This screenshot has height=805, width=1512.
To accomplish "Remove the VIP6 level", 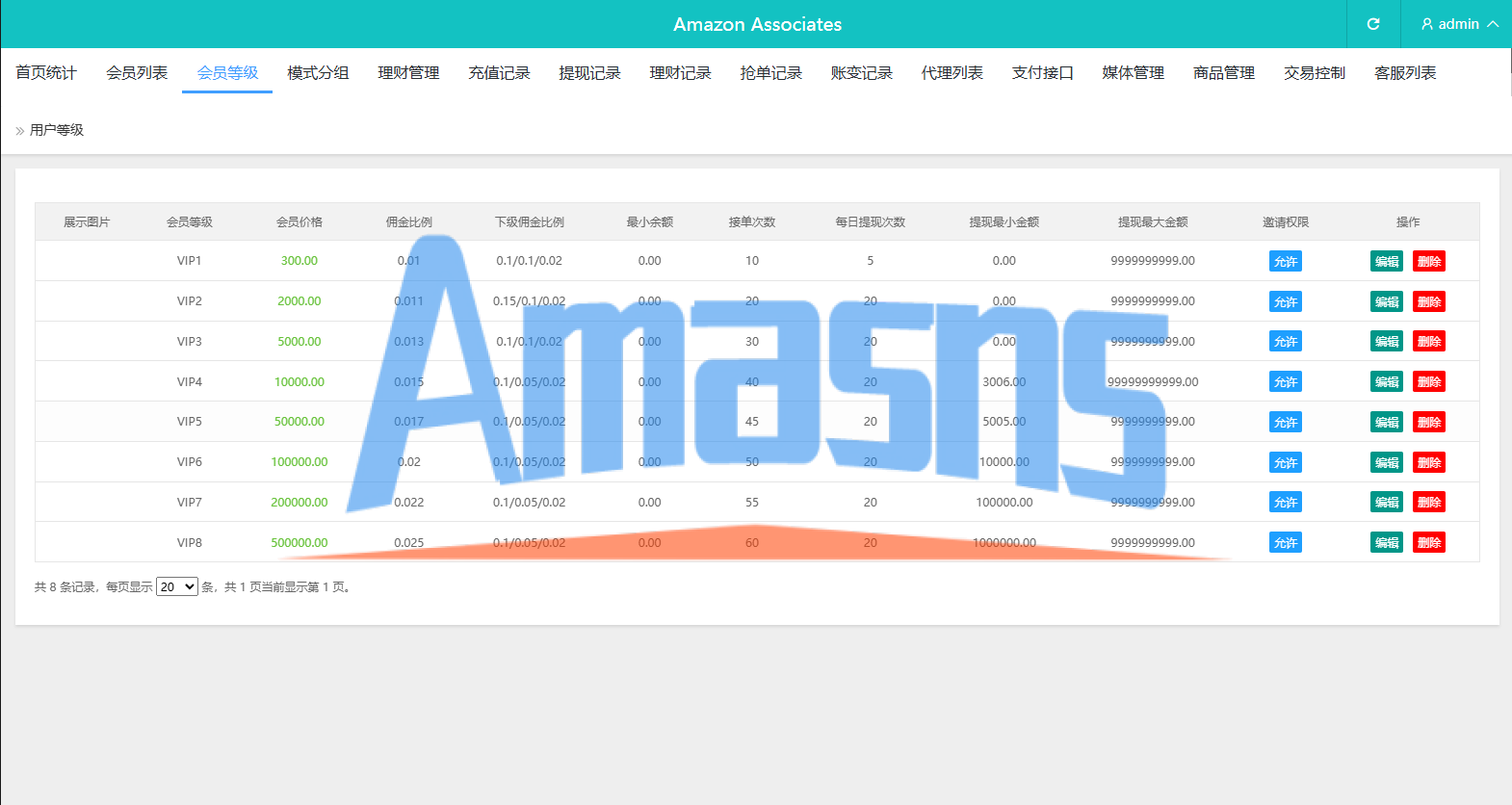I will (1429, 462).
